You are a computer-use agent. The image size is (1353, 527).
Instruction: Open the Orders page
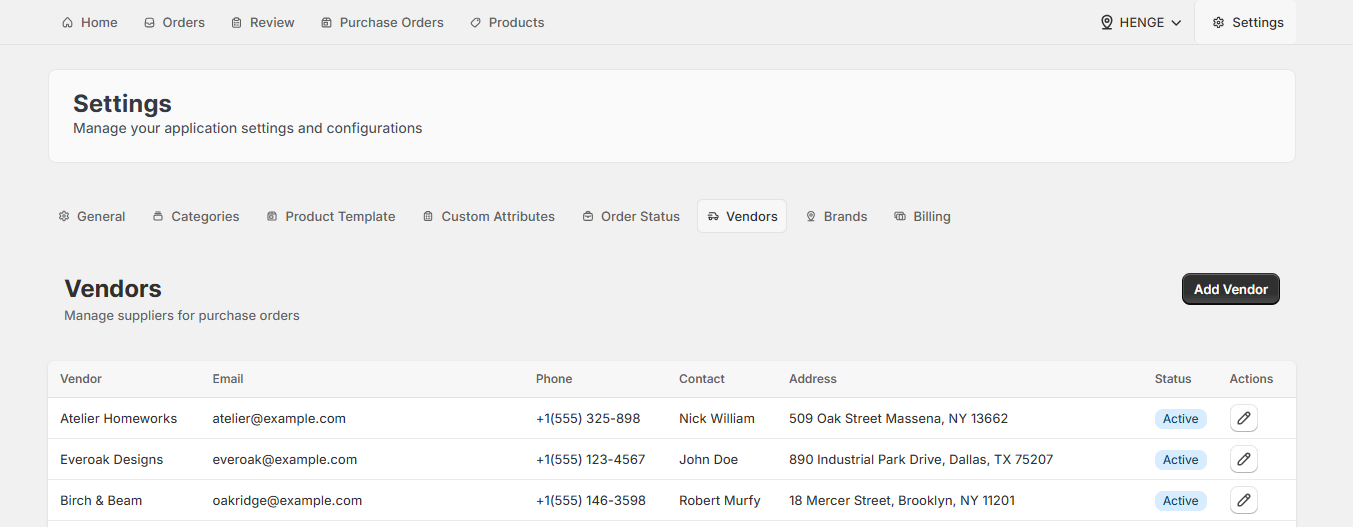[x=174, y=22]
